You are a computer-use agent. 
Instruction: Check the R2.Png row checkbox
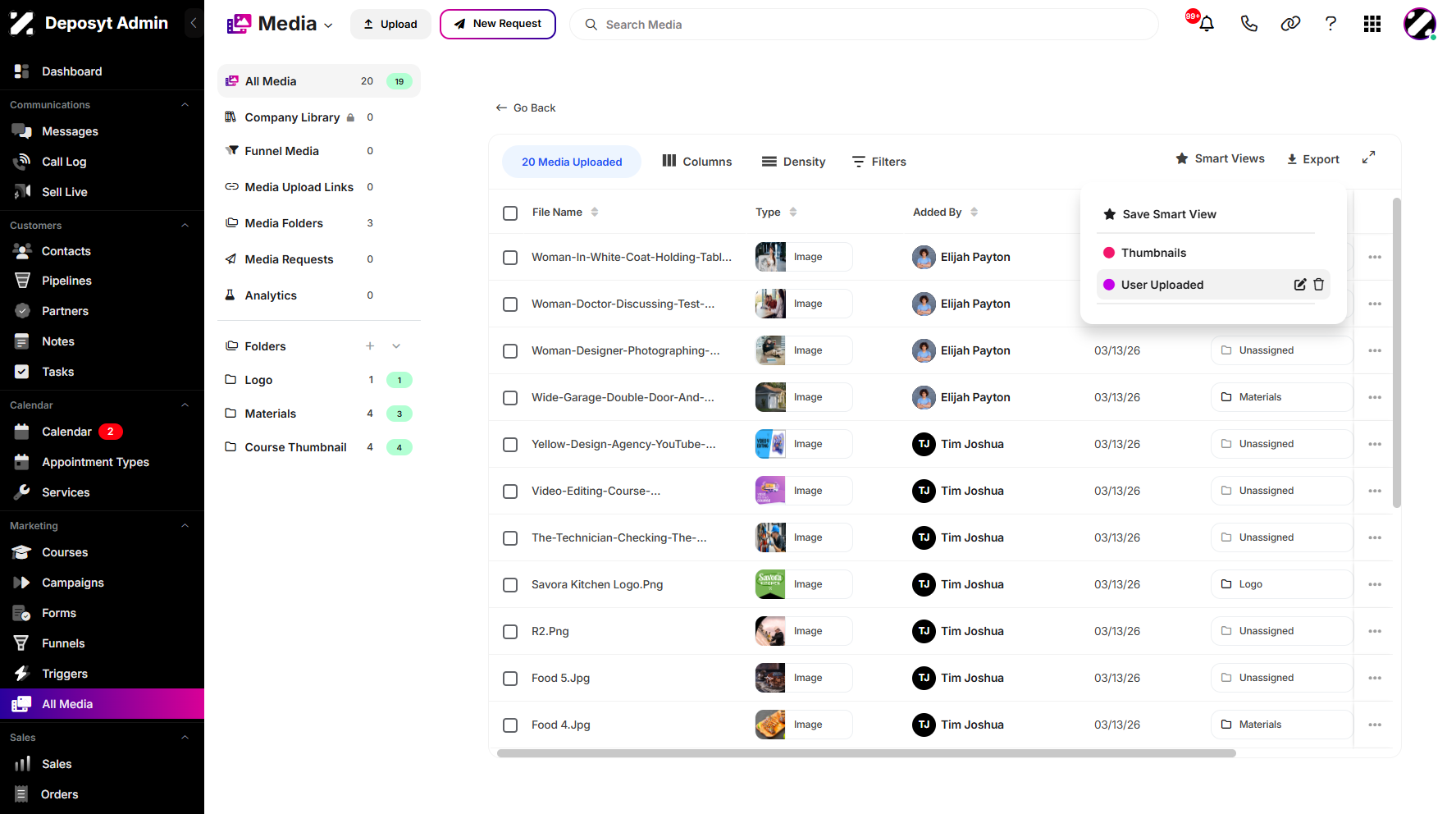(x=510, y=632)
